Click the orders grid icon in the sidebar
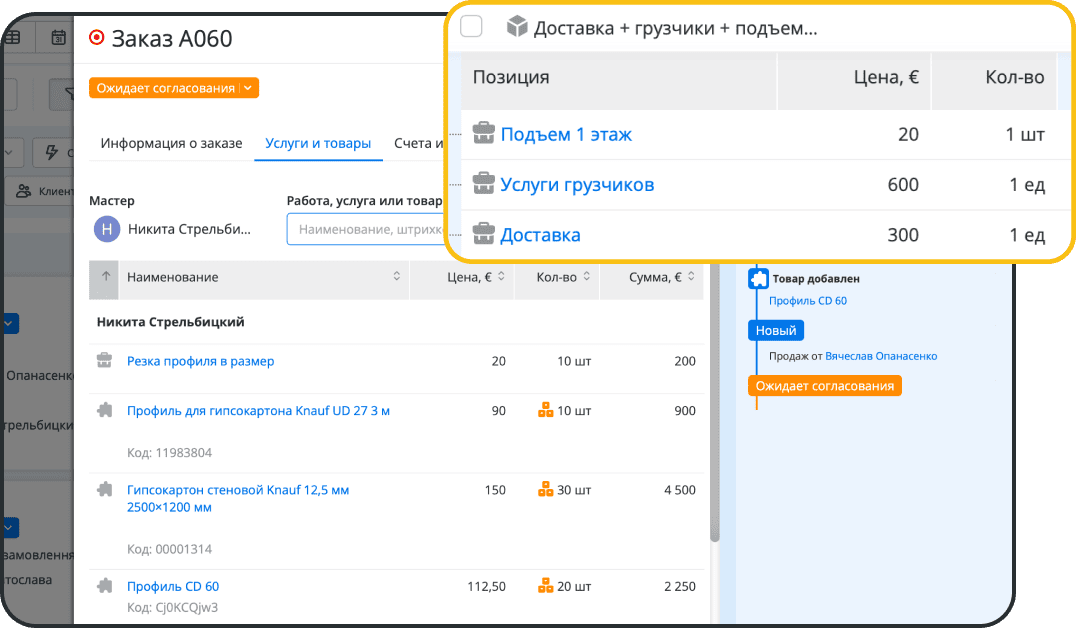 (14, 36)
